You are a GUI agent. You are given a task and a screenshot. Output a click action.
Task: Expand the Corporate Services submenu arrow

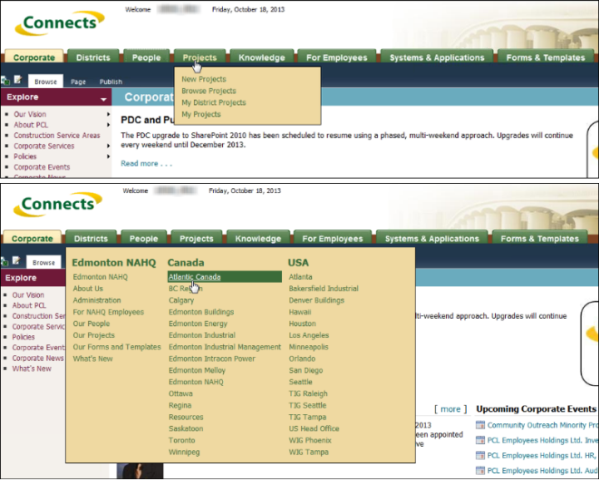(108, 146)
